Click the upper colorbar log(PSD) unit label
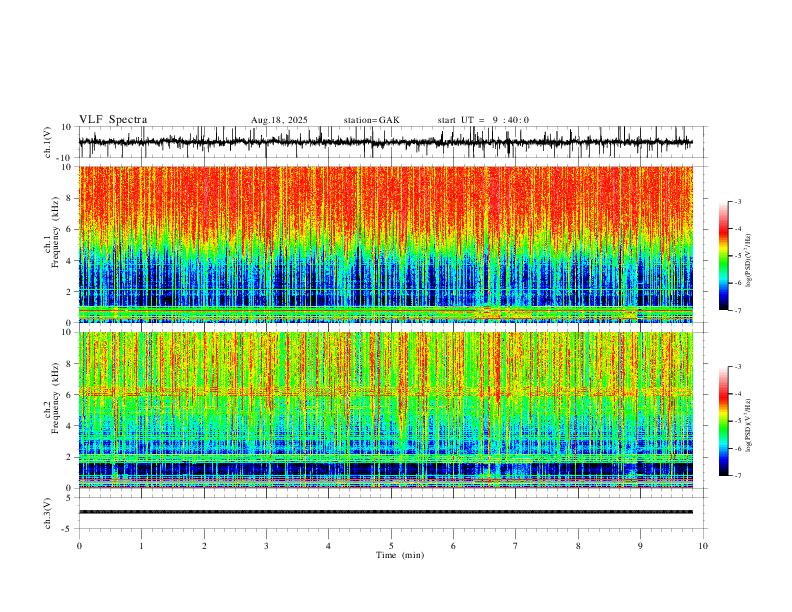The image size is (792, 612). (748, 260)
